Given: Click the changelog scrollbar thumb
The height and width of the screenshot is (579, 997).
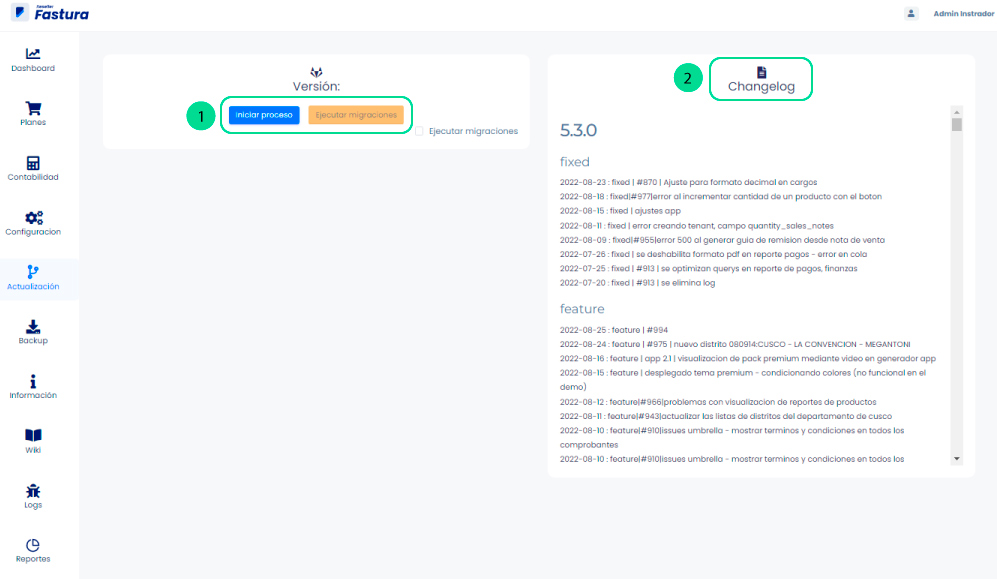Looking at the screenshot, I should [956, 125].
